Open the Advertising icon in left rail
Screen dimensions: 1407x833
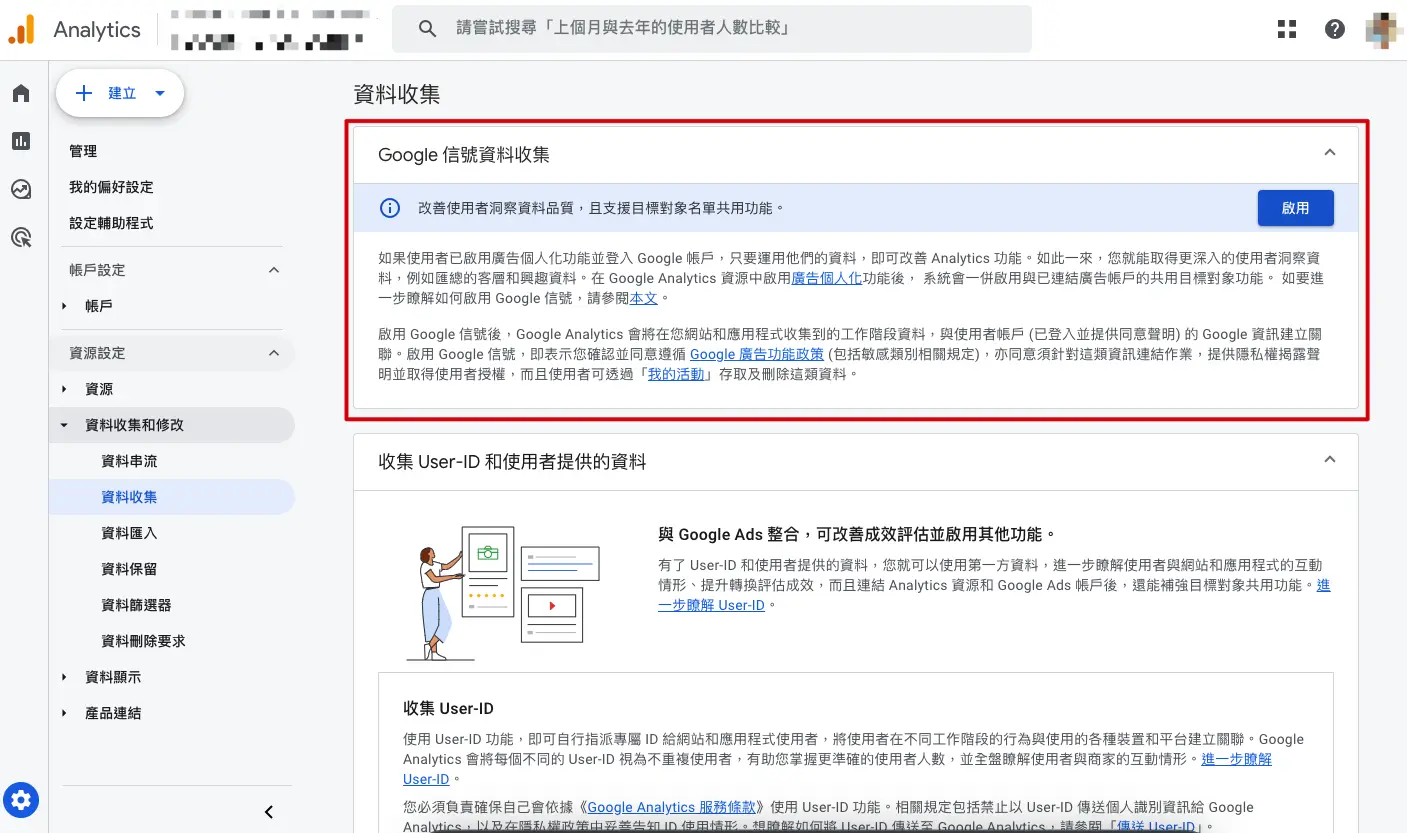click(21, 237)
